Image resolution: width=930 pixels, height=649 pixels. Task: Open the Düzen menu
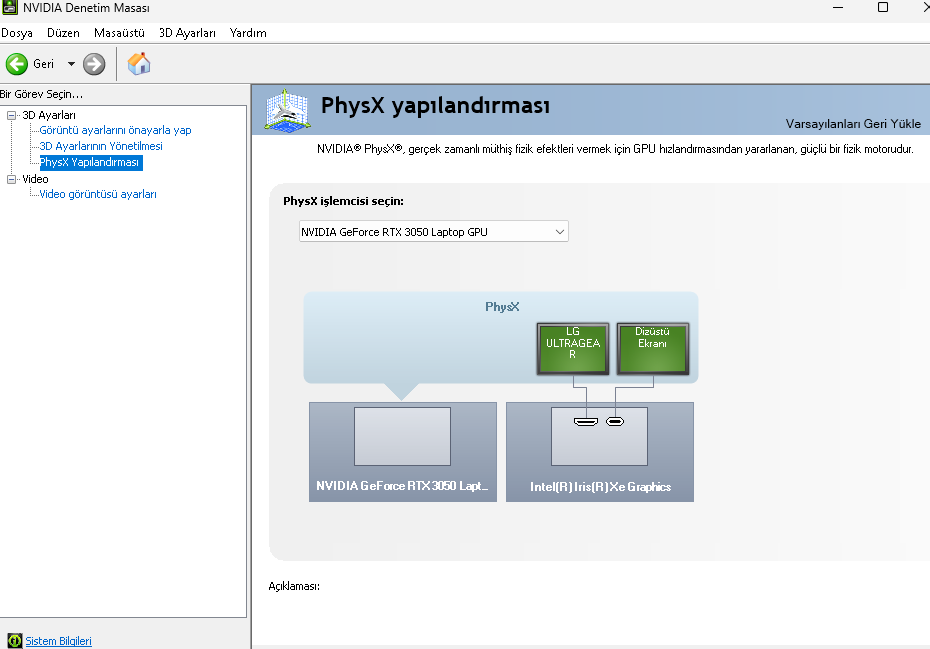63,33
